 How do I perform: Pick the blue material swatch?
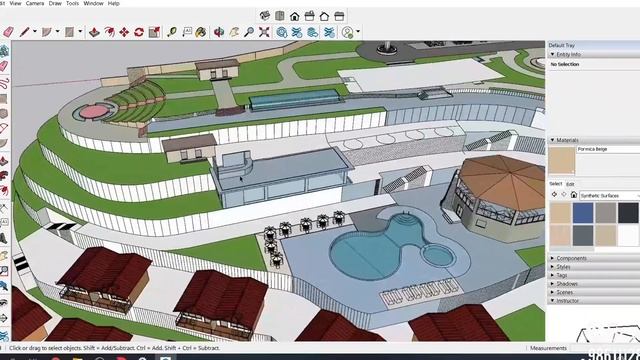click(x=583, y=213)
